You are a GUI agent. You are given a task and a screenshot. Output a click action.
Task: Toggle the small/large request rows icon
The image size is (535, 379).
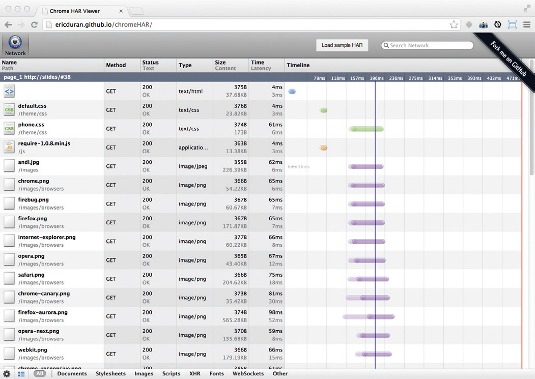[x=21, y=374]
